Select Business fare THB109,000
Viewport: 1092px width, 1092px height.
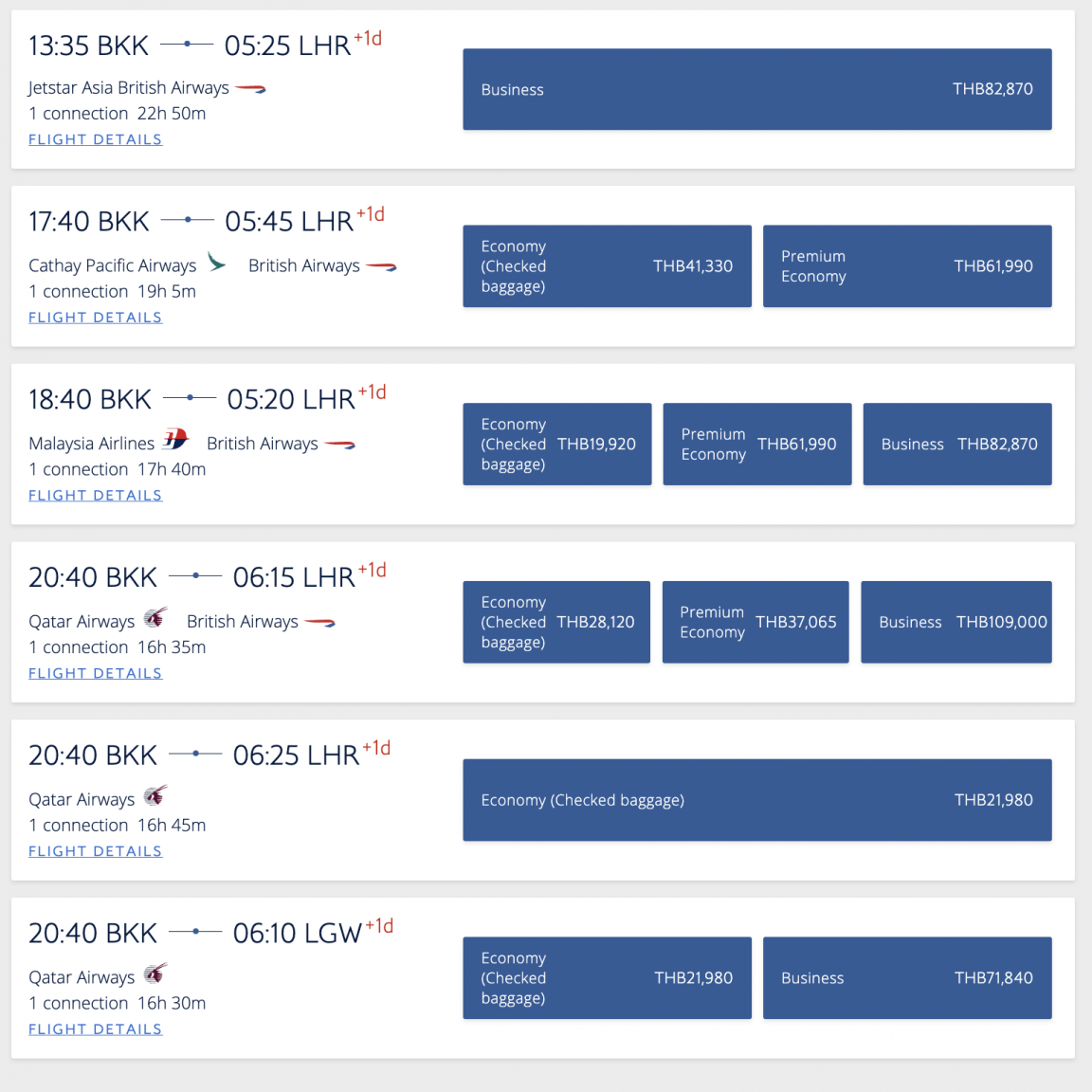point(956,622)
